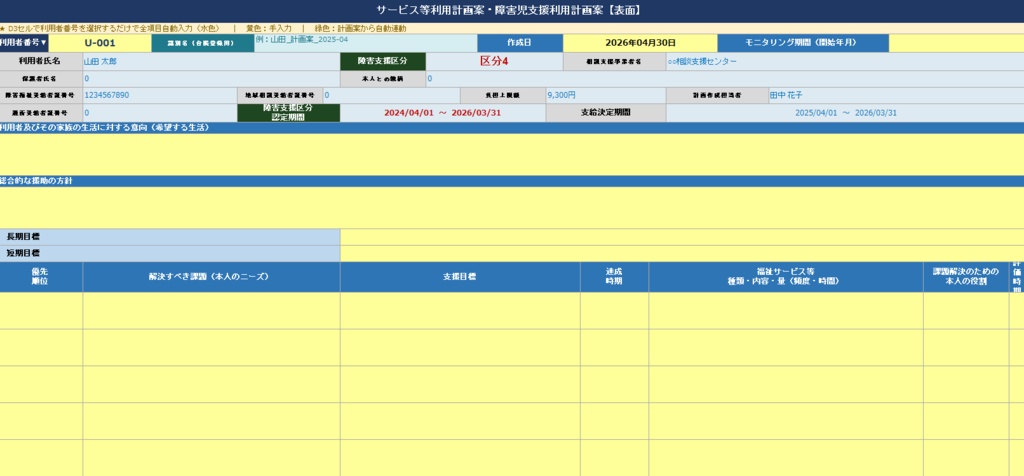Select first-row cell under 本人の役割 column
This screenshot has height=476, width=1024.
click(x=966, y=311)
